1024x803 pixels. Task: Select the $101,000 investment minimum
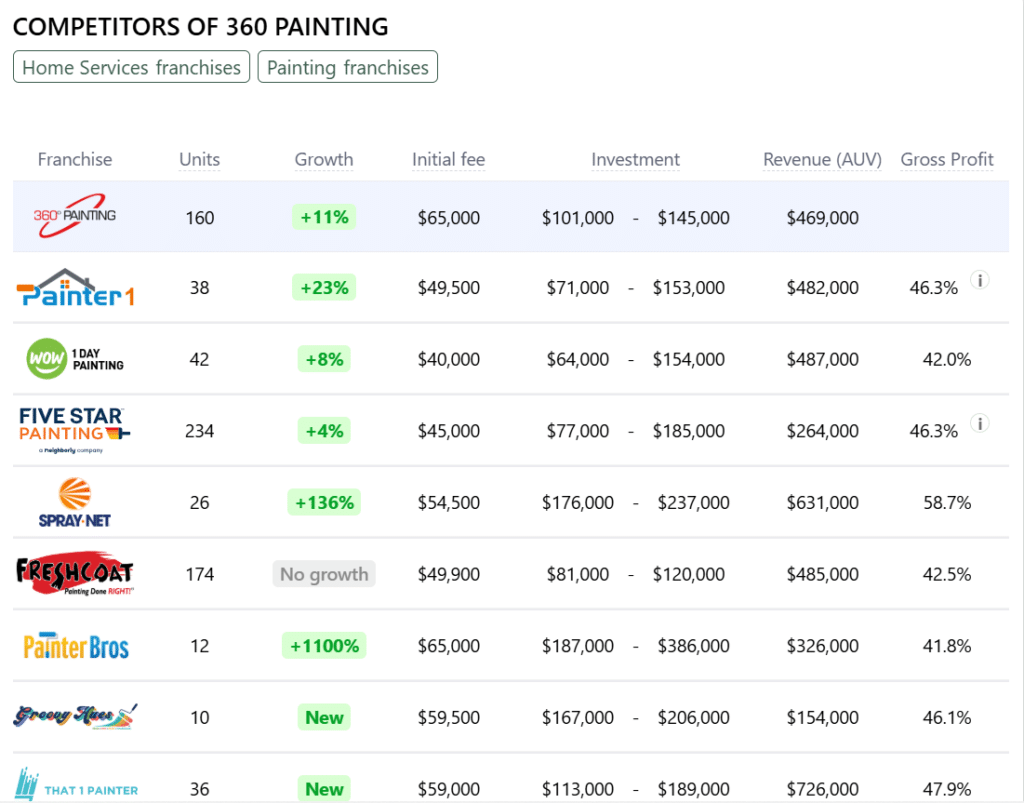[577, 217]
